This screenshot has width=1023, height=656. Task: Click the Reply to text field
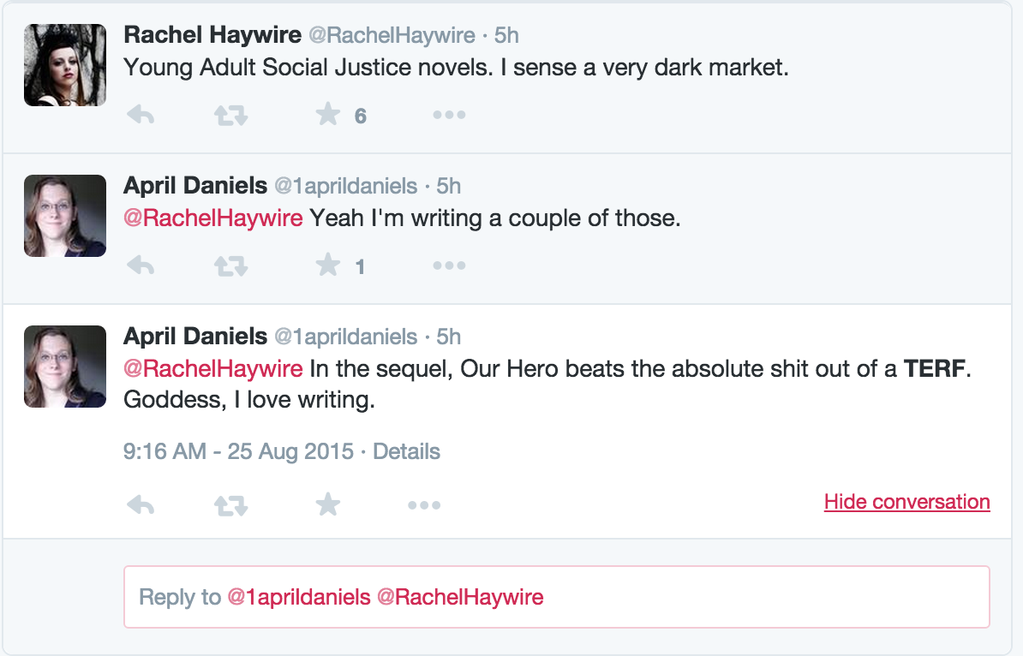[556, 597]
